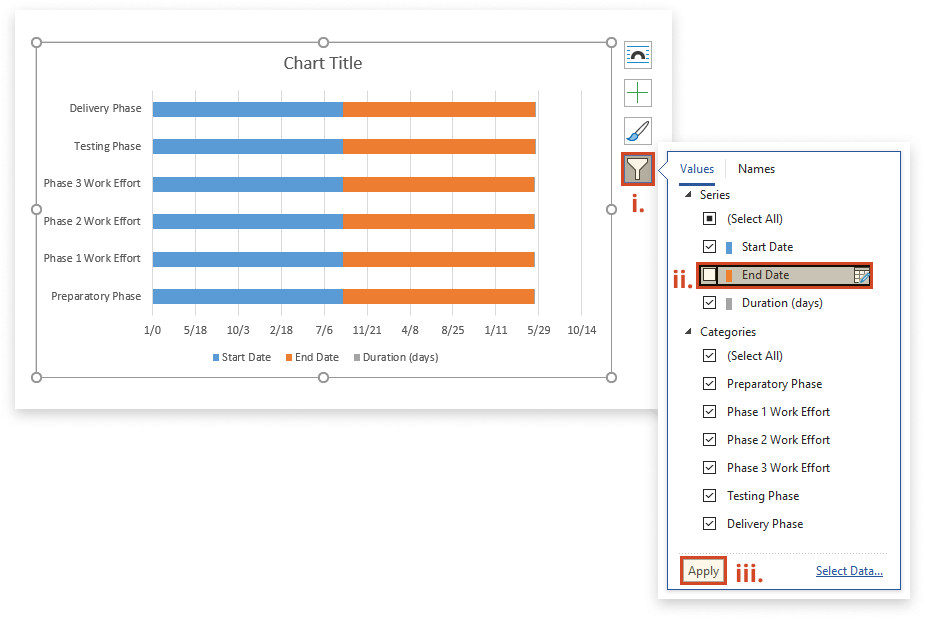
Task: Click the Chart Elements plus icon
Action: point(637,93)
